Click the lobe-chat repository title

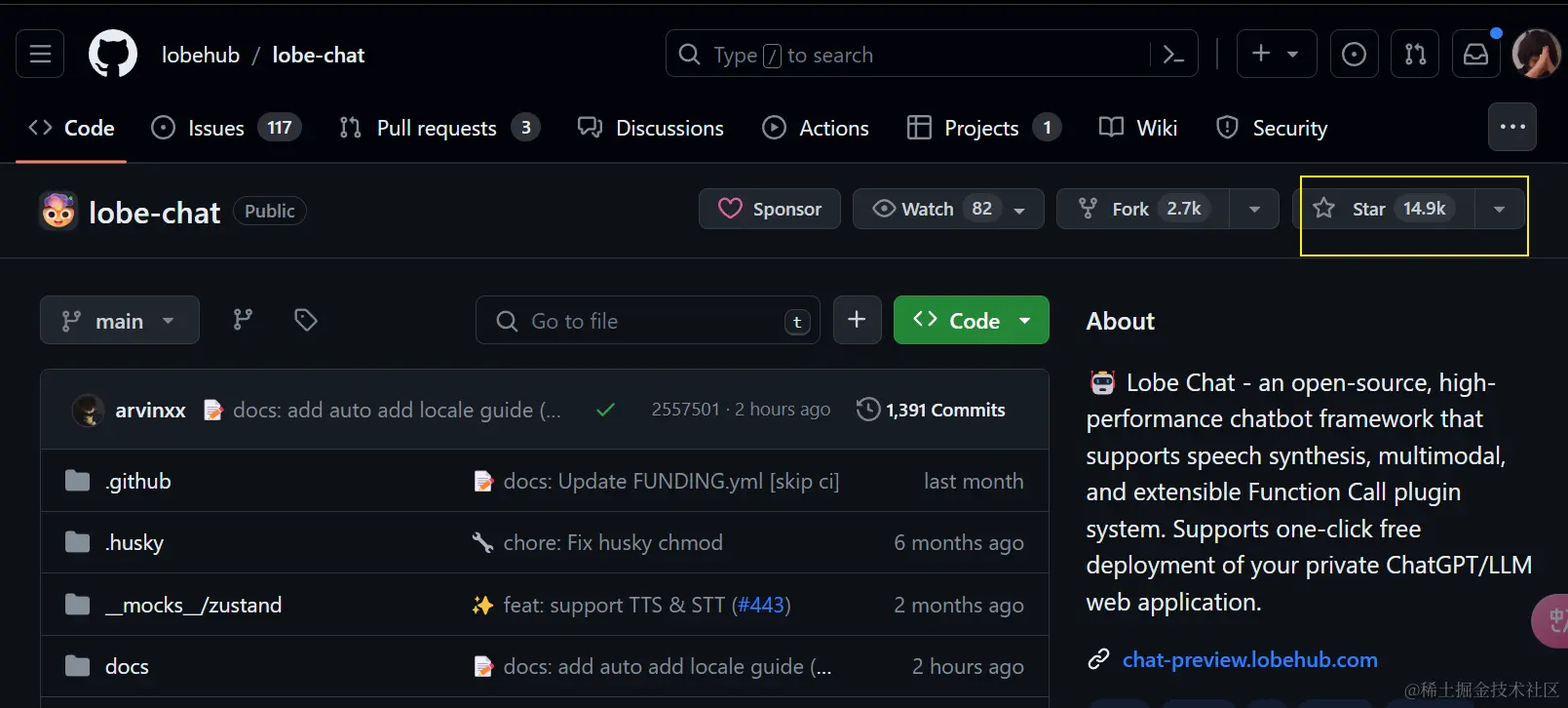(154, 213)
